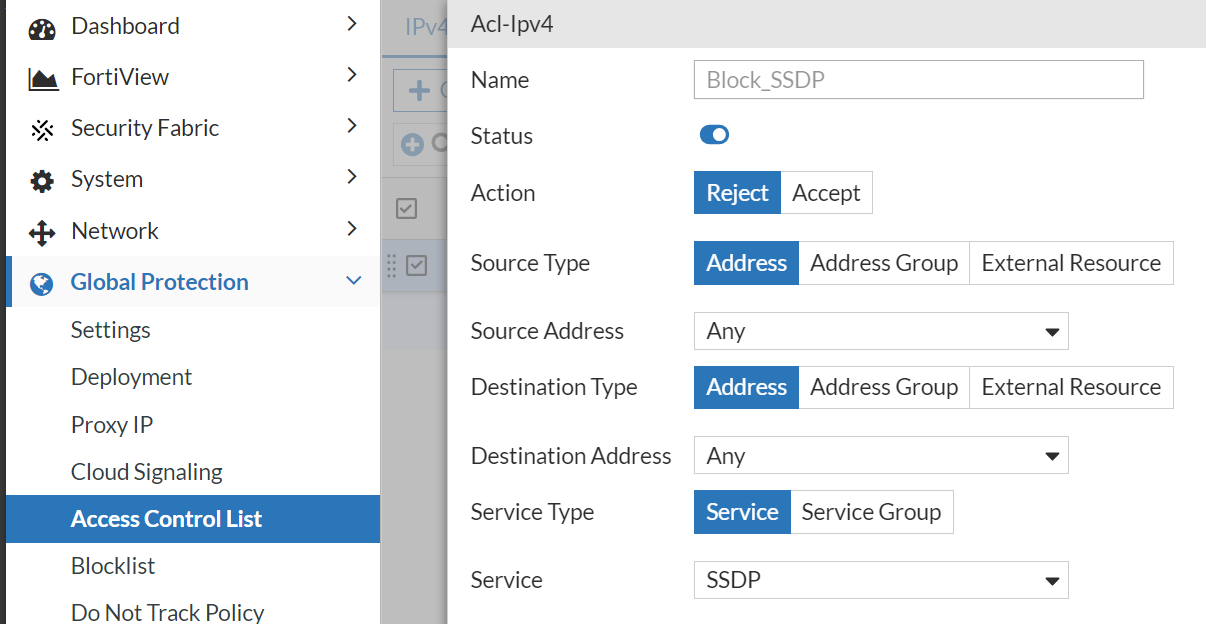Choose External Resource as Destination Type
This screenshot has width=1206, height=624.
[1071, 387]
